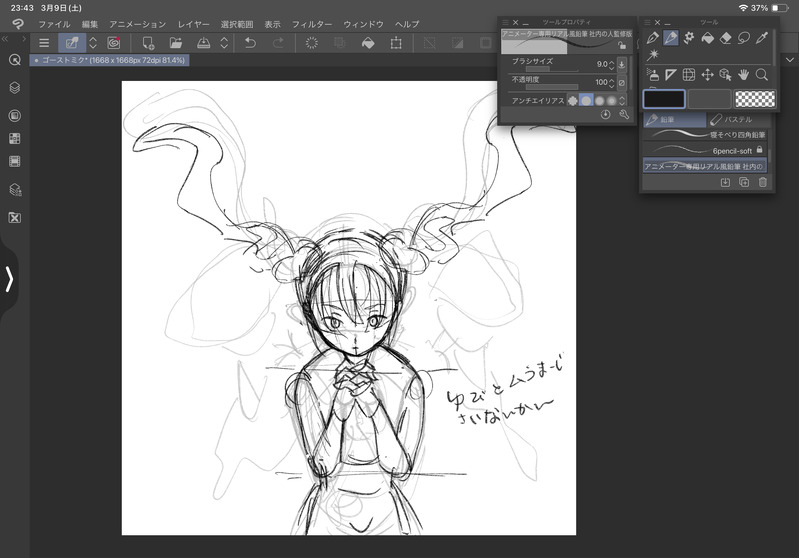Expand options arrows next to save icon
The height and width of the screenshot is (558, 799).
tap(224, 43)
